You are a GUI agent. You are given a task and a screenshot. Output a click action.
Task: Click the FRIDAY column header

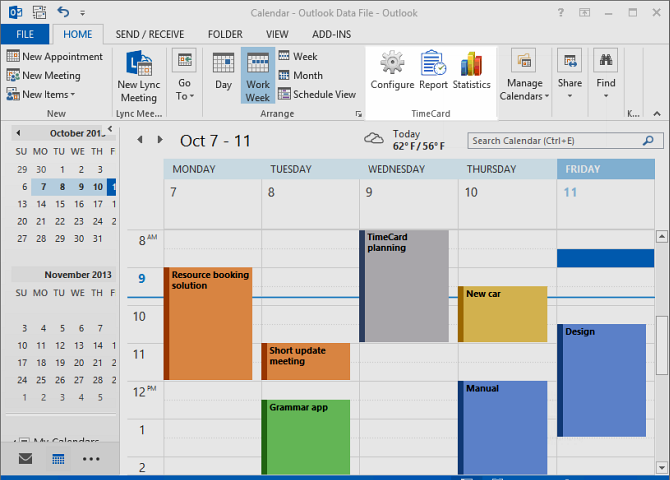click(605, 169)
